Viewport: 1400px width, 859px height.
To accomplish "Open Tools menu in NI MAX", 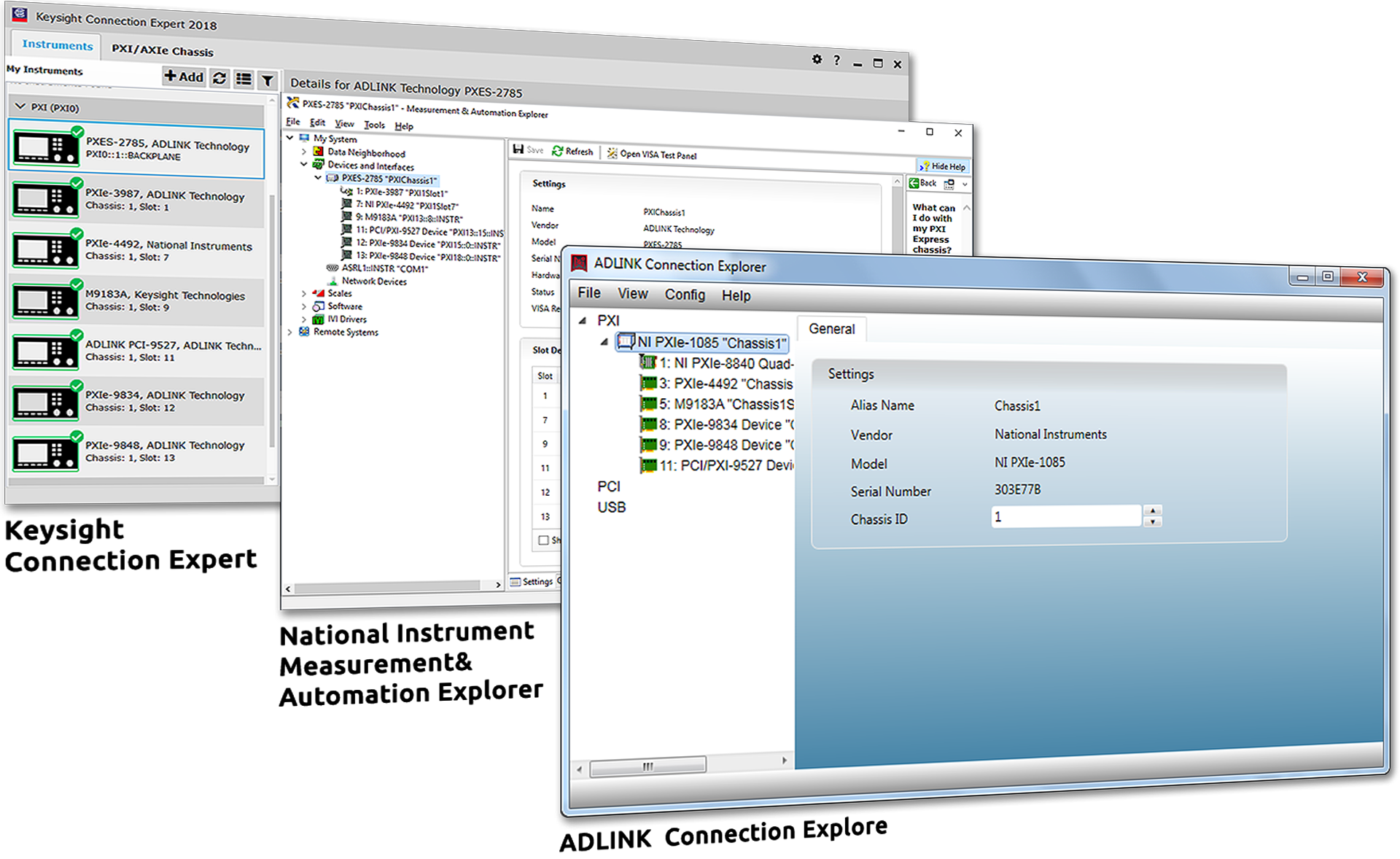I will pos(374,125).
